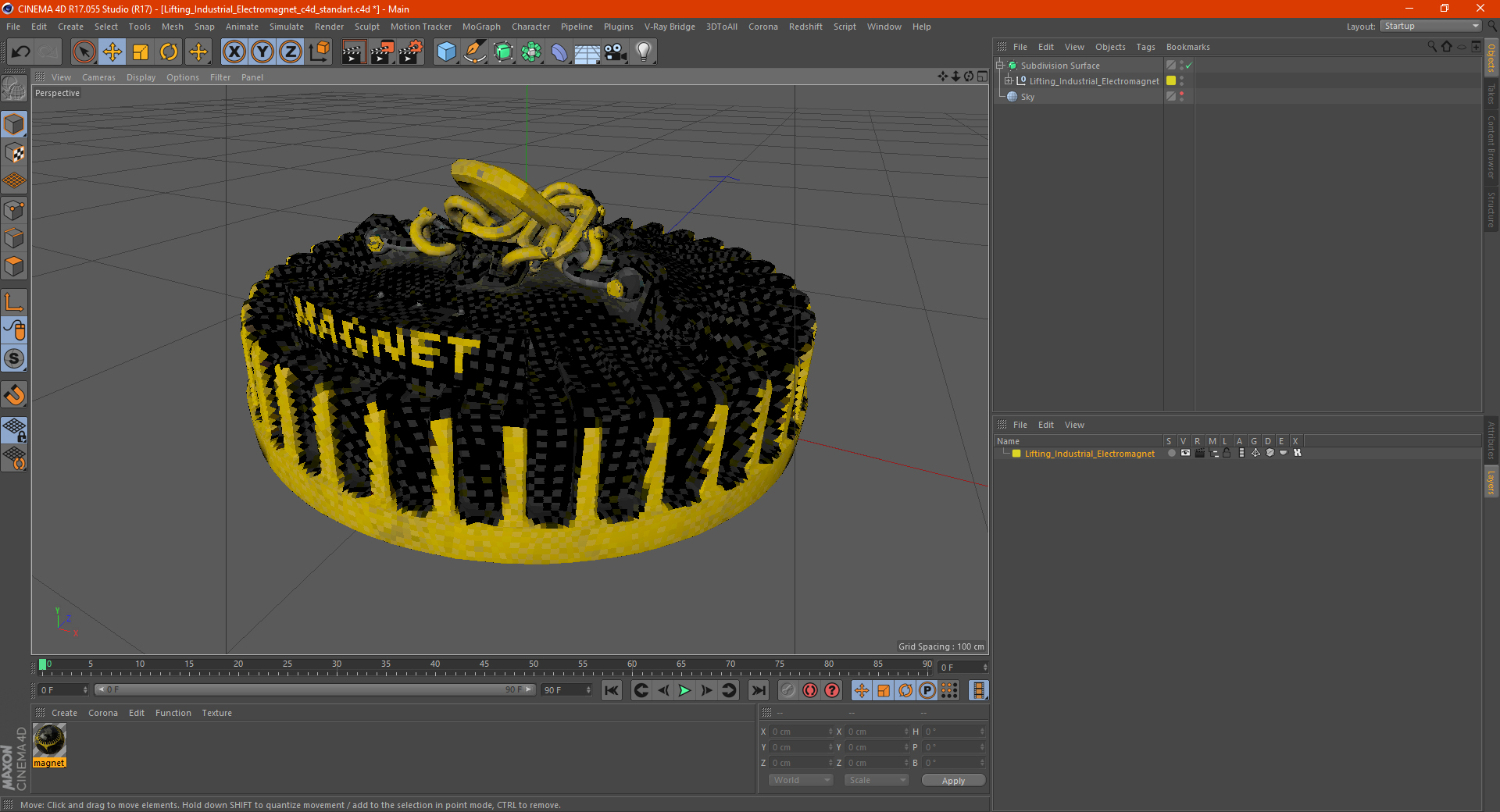This screenshot has width=1500, height=812.
Task: Toggle the Enable Snap magnet icon
Action: 14,395
